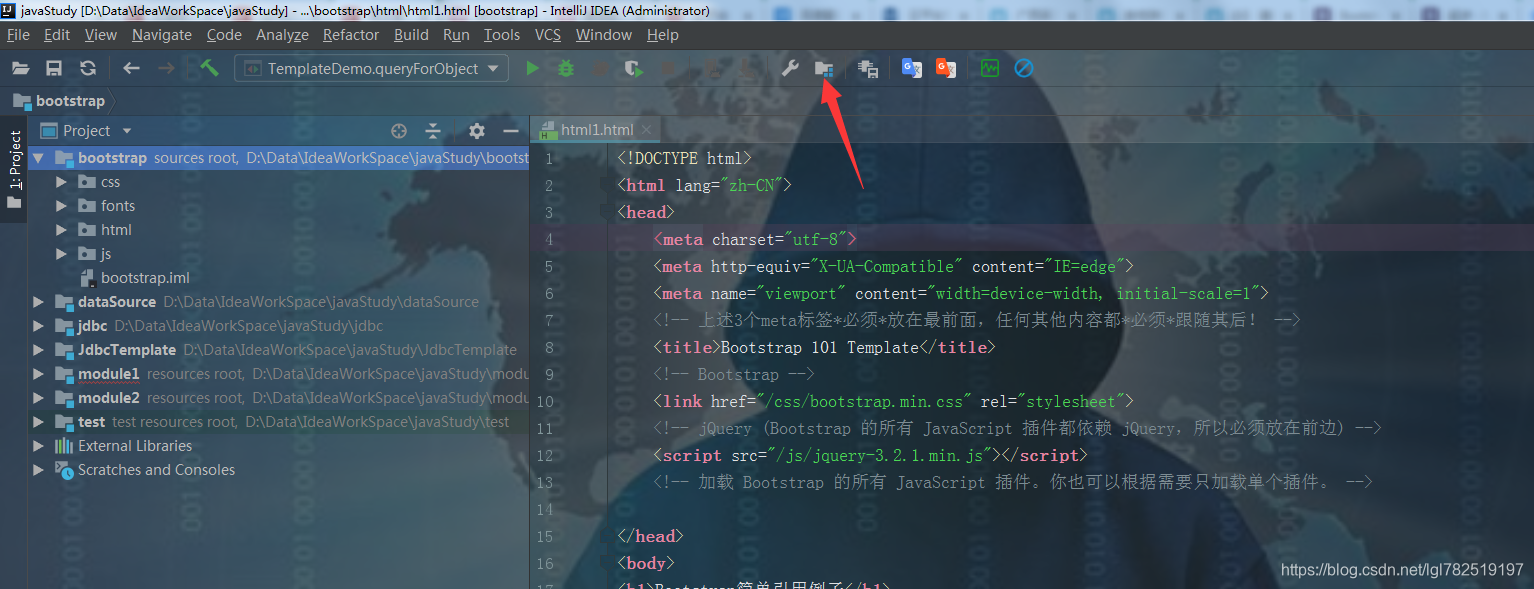The image size is (1534, 589).
Task: Close the html1.html tab
Action: click(647, 130)
